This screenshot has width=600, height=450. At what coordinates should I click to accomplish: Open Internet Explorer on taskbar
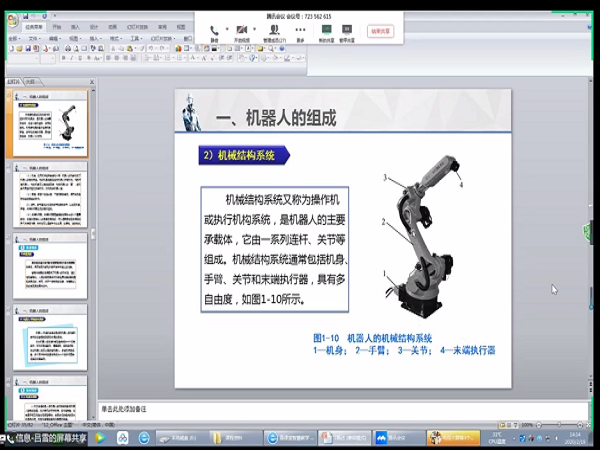point(144,438)
